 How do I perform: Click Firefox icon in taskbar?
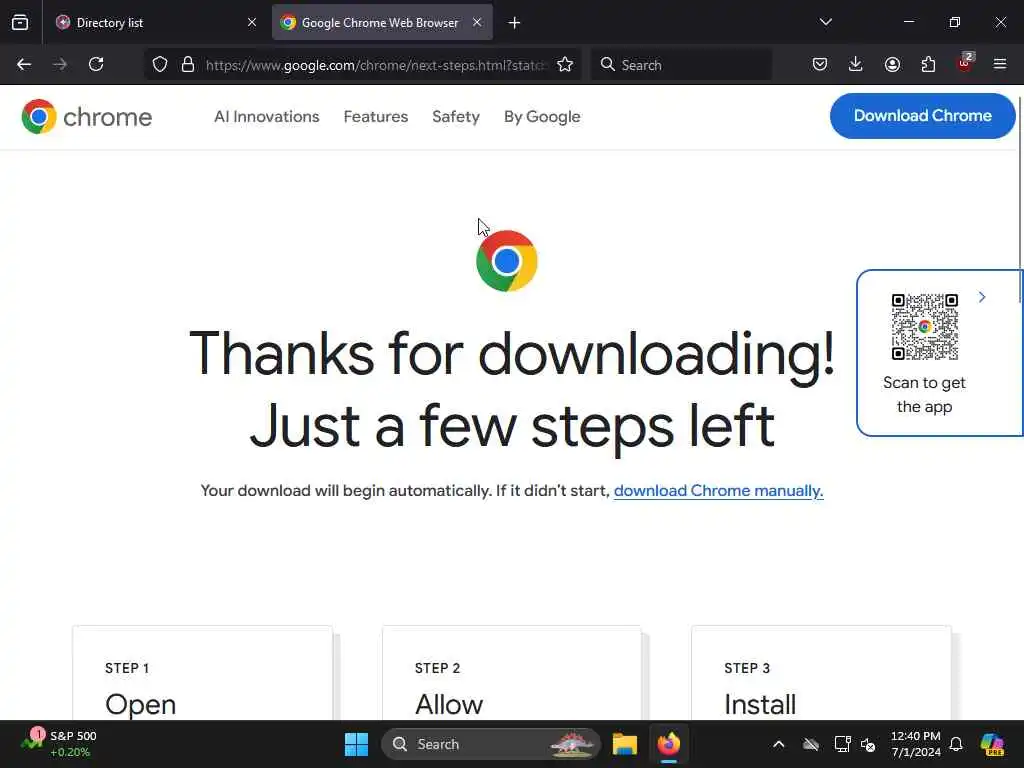(x=669, y=744)
